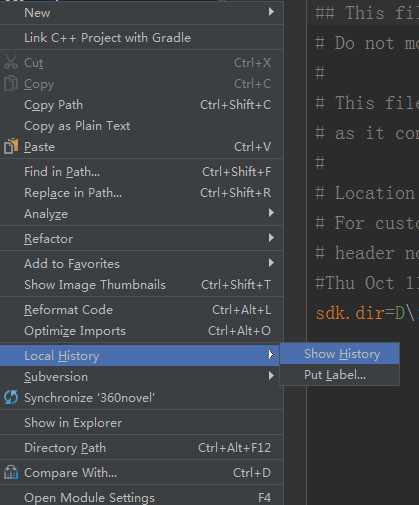Viewport: 419px width, 505px height.
Task: Click the sdk.dir line in editor
Action: click(x=367, y=313)
